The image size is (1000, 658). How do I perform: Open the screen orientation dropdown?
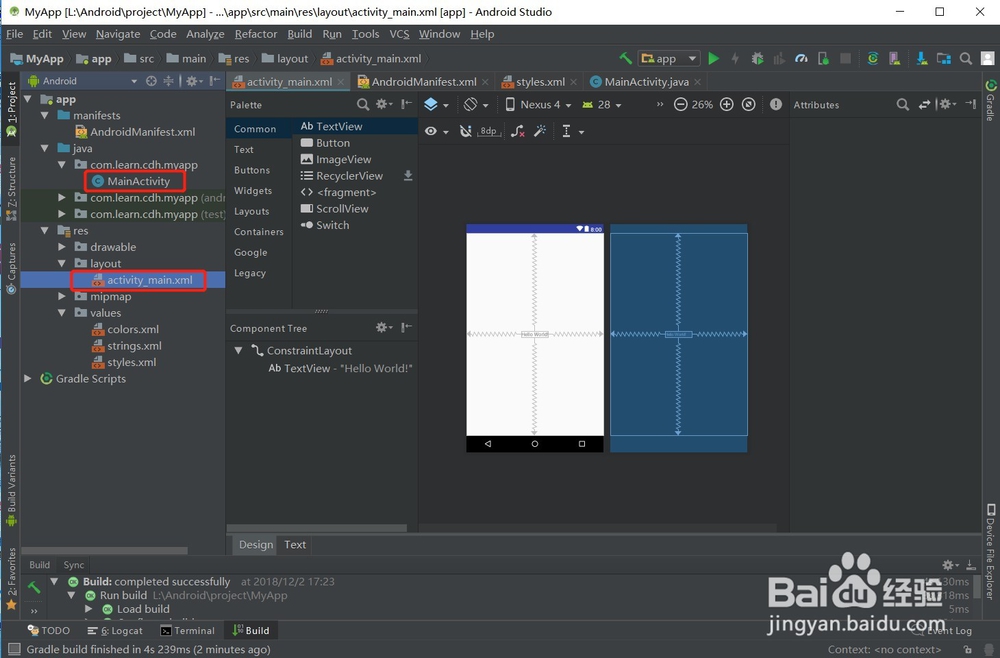(476, 105)
